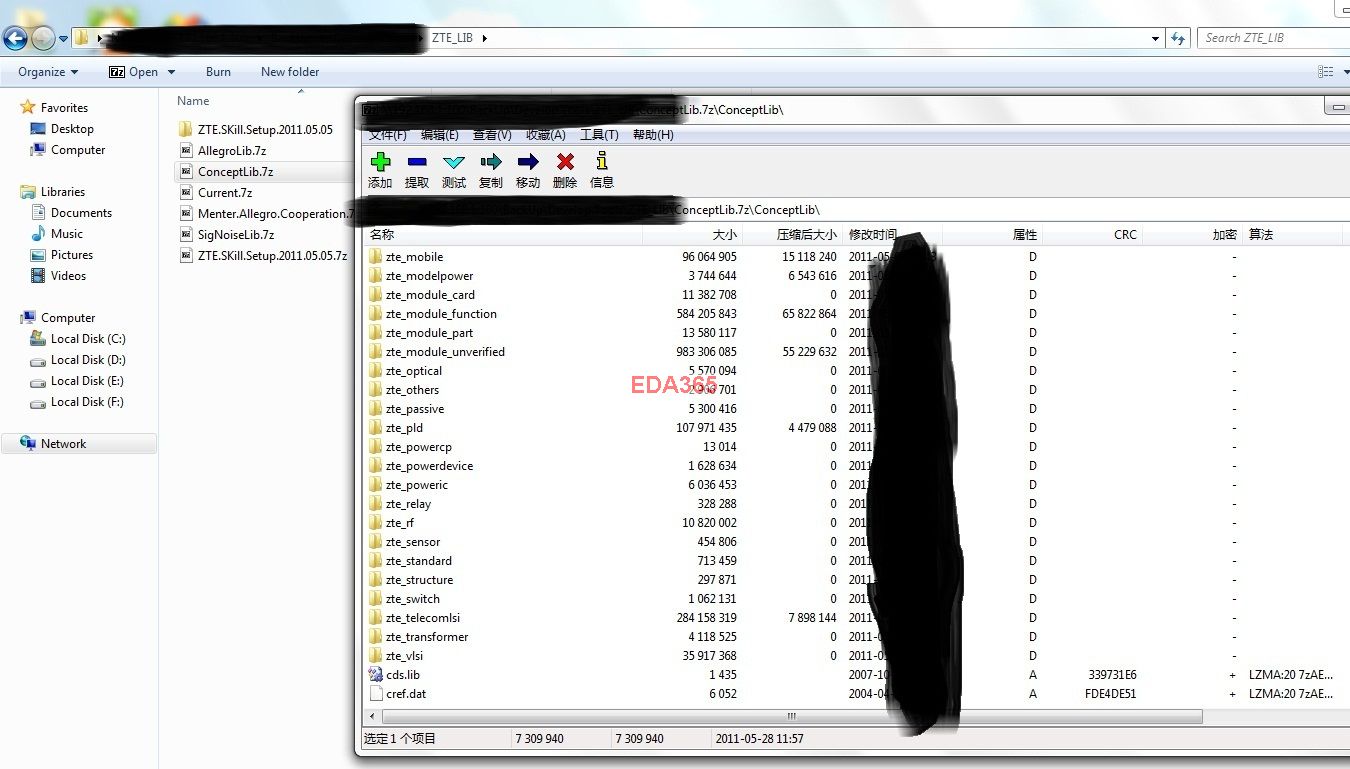Click the blue 提取 (Extract) toolbar icon
Screen dimensions: 1350x769
click(417, 162)
